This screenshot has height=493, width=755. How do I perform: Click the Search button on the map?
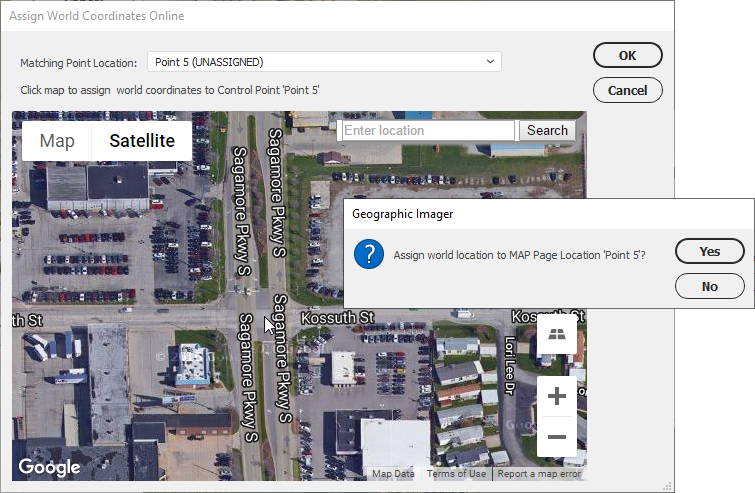(547, 130)
